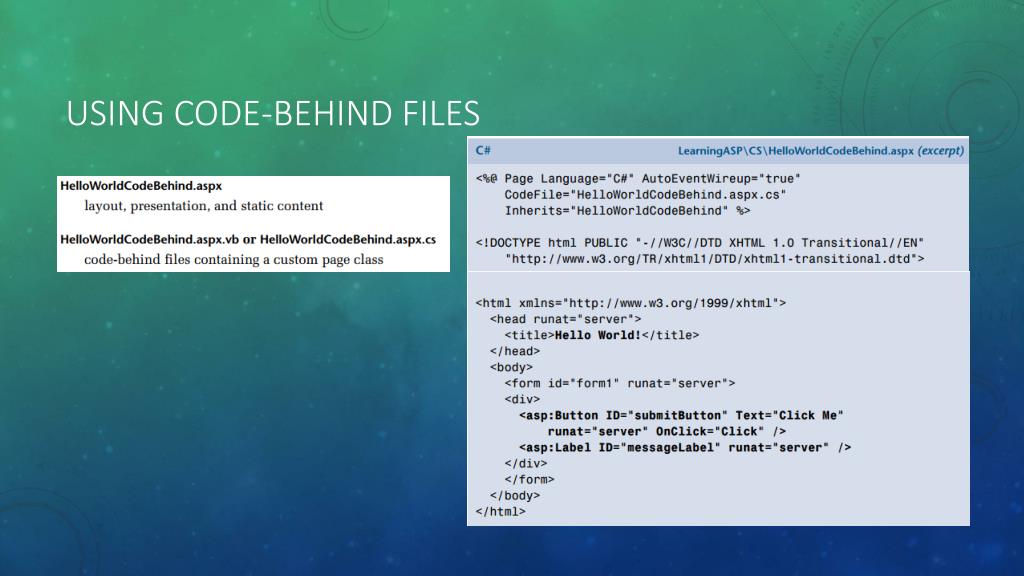Click the '</head>' closing tag

pyautogui.click(x=515, y=351)
